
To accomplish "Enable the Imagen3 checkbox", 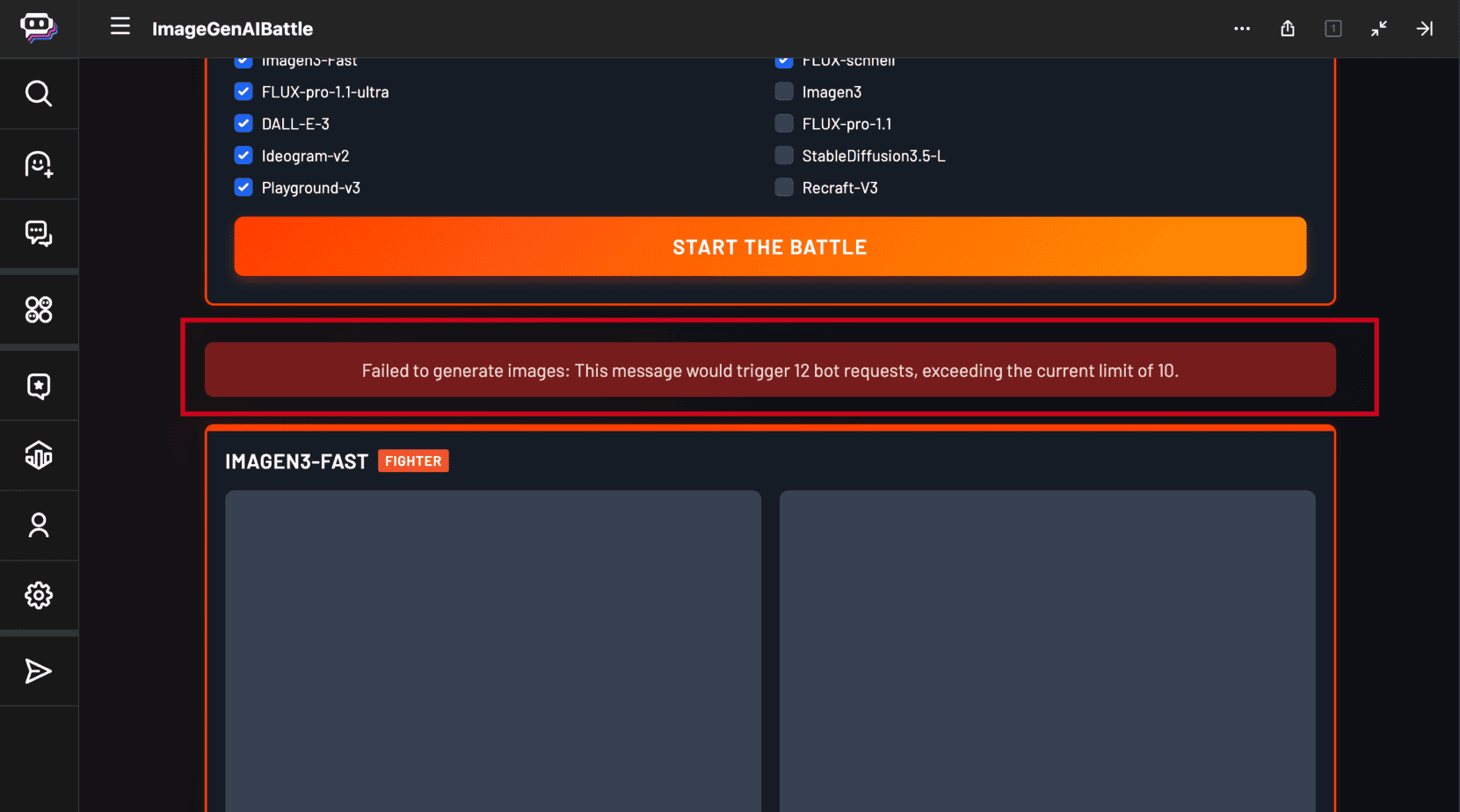I will 784,92.
